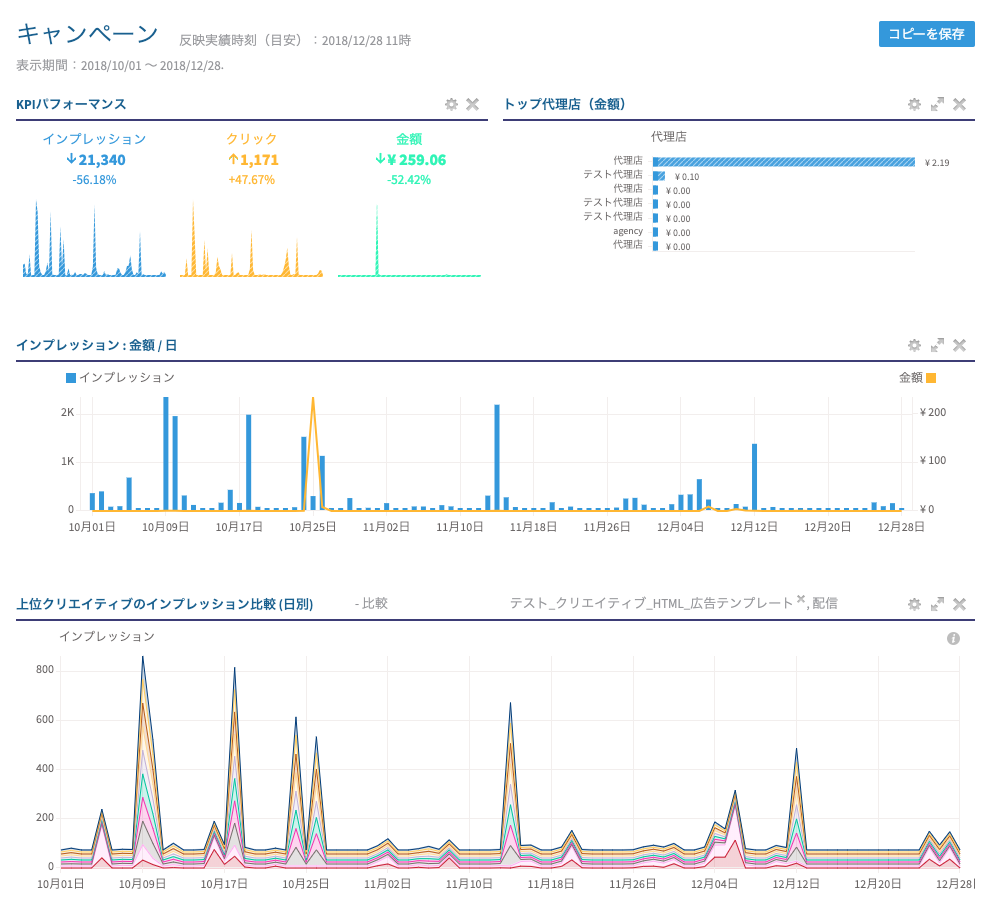Maximize the インプレッション : 金額 / 日 chart

tap(937, 345)
